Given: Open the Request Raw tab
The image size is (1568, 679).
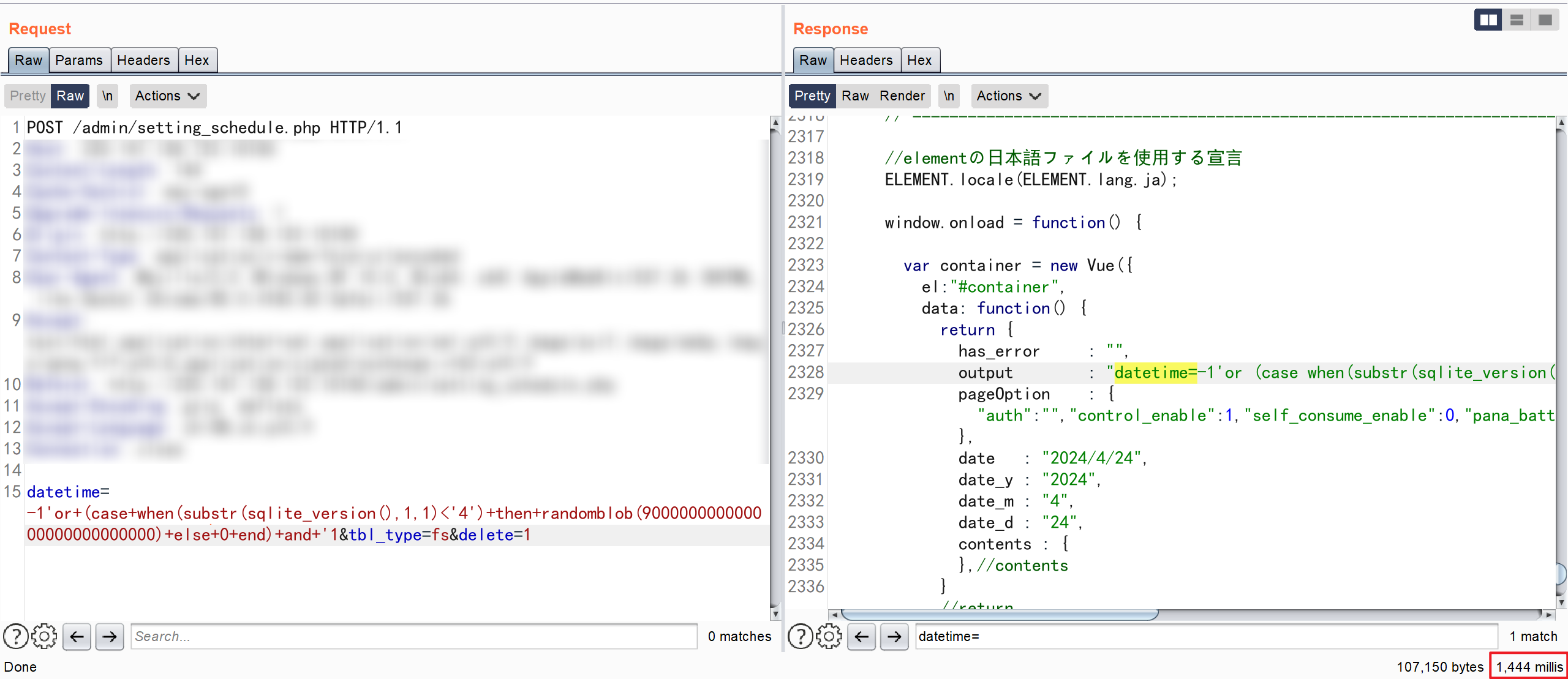Looking at the screenshot, I should 29,60.
